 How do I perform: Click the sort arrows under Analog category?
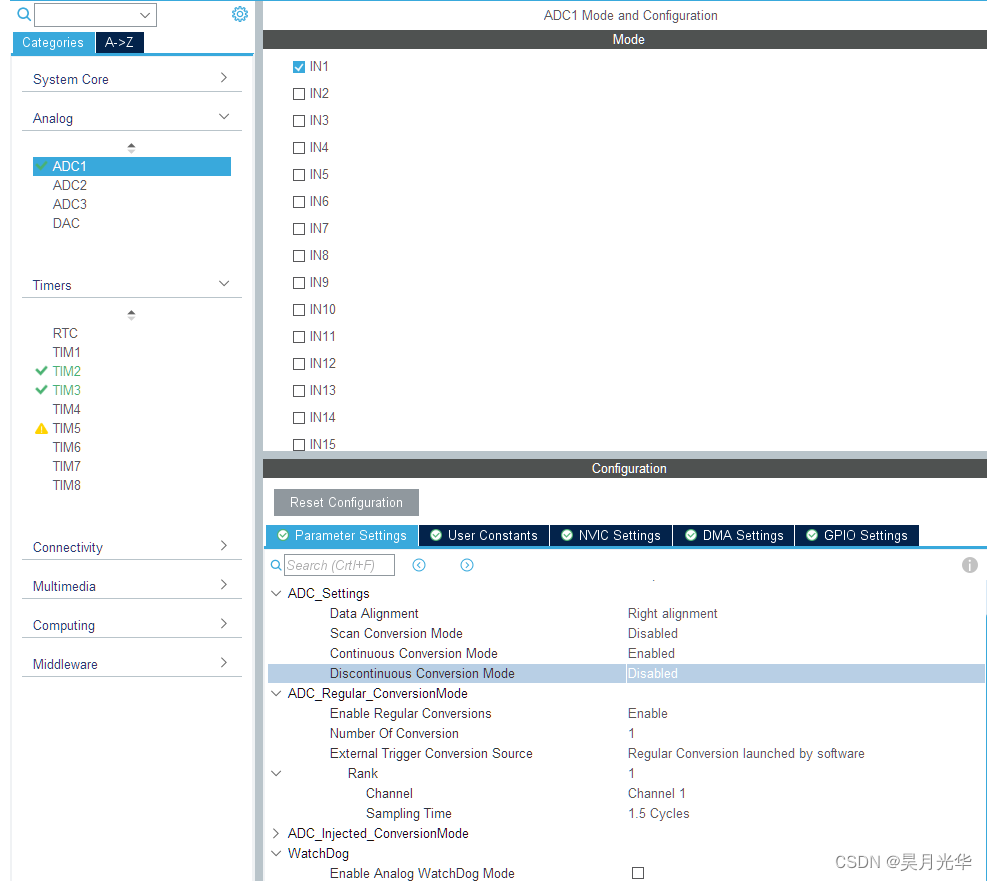[131, 149]
